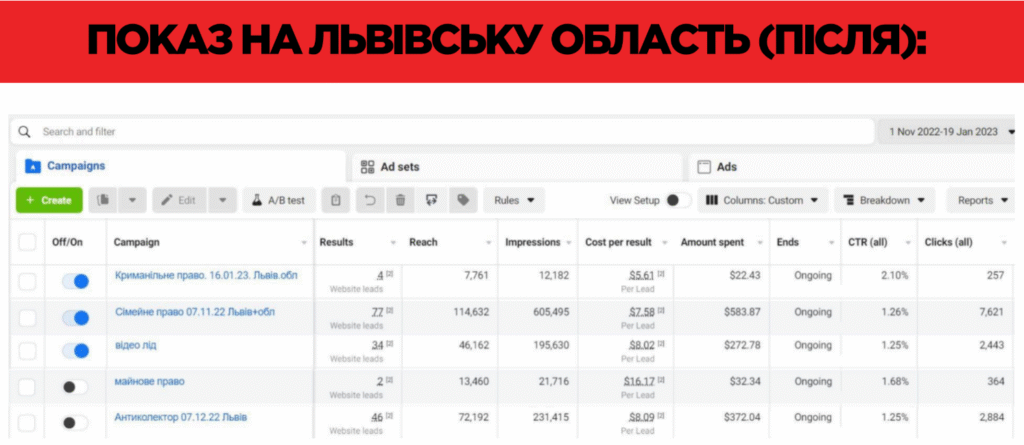Click the Amount spent column header
1024x445 pixels.
tap(712, 242)
